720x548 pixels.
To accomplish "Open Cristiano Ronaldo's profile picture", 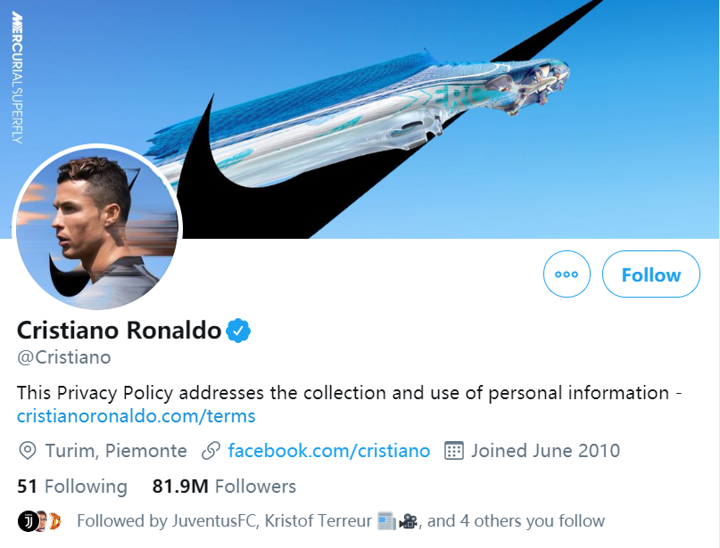I will [x=97, y=228].
